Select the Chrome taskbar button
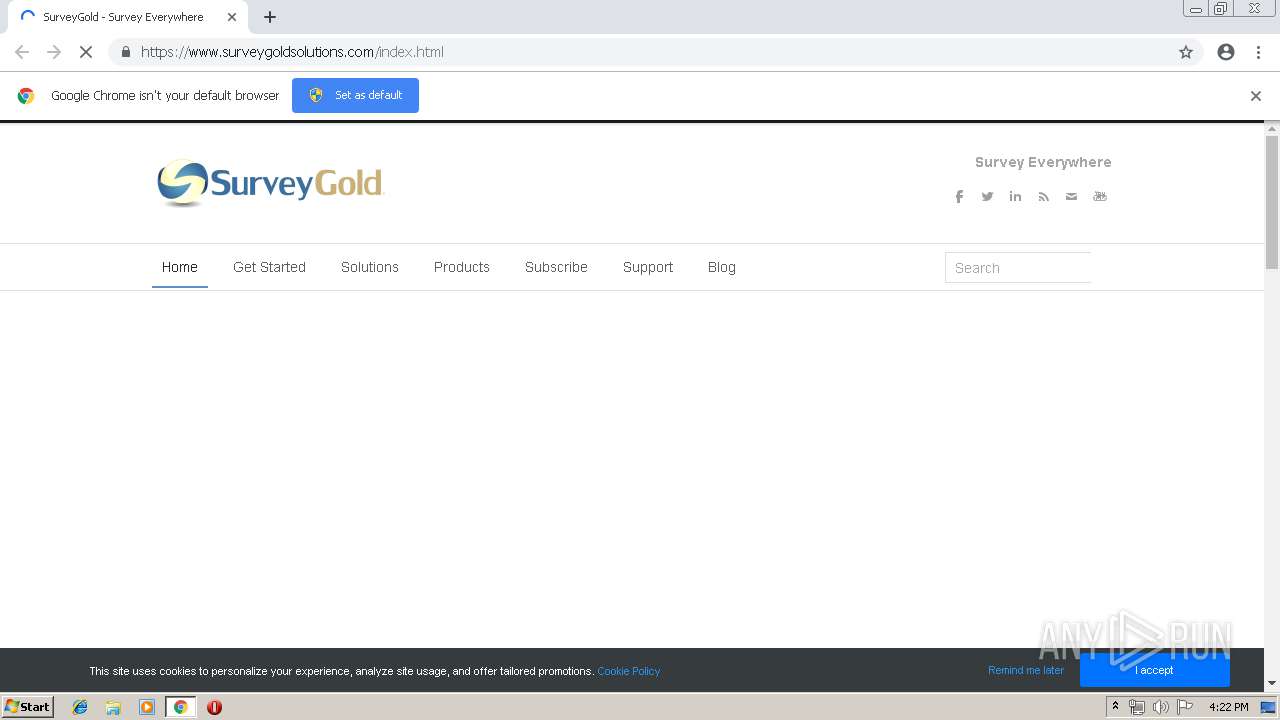1280x720 pixels. tap(180, 707)
